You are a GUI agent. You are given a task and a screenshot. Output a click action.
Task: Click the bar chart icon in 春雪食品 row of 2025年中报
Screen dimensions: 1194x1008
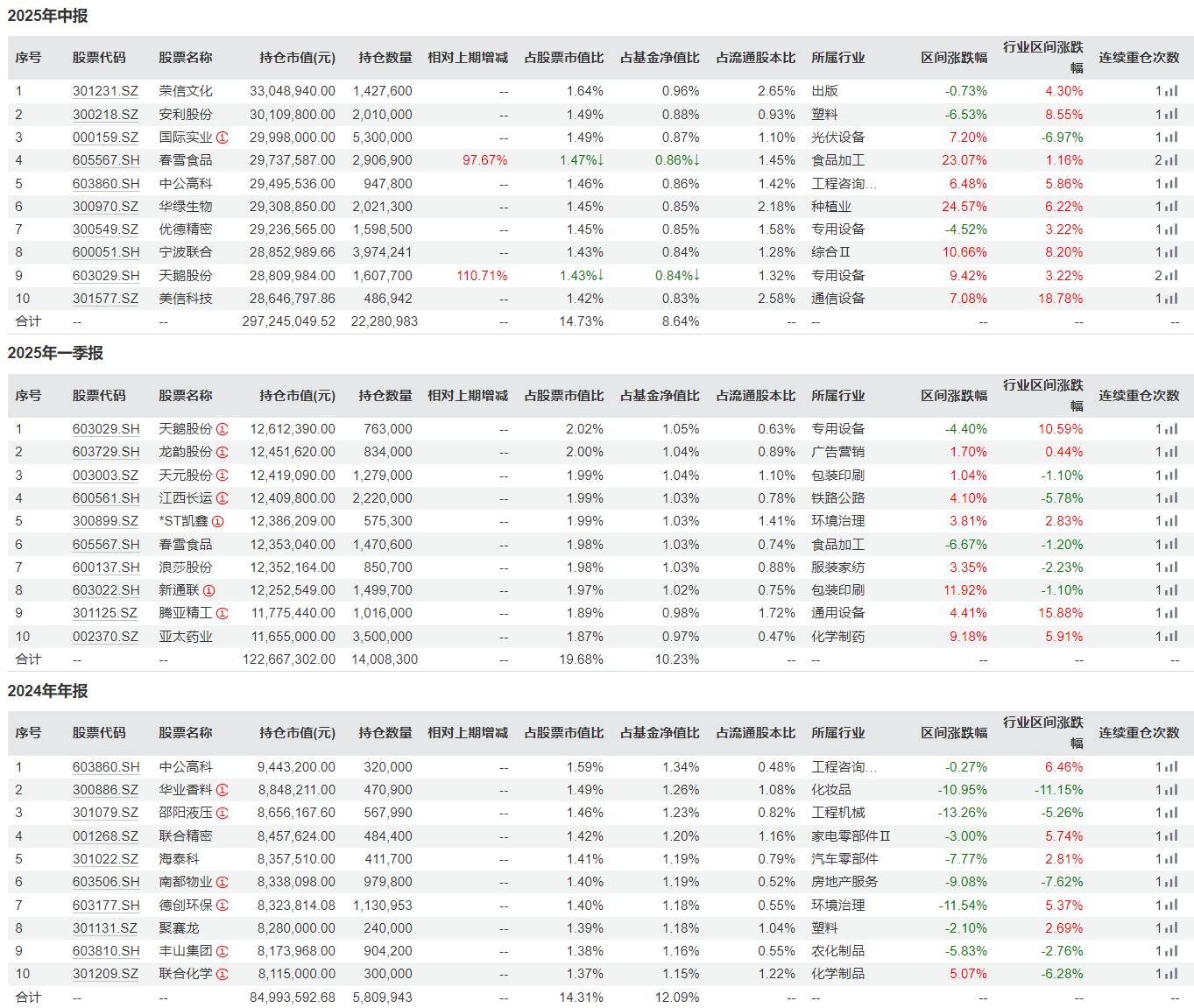coord(1172,160)
